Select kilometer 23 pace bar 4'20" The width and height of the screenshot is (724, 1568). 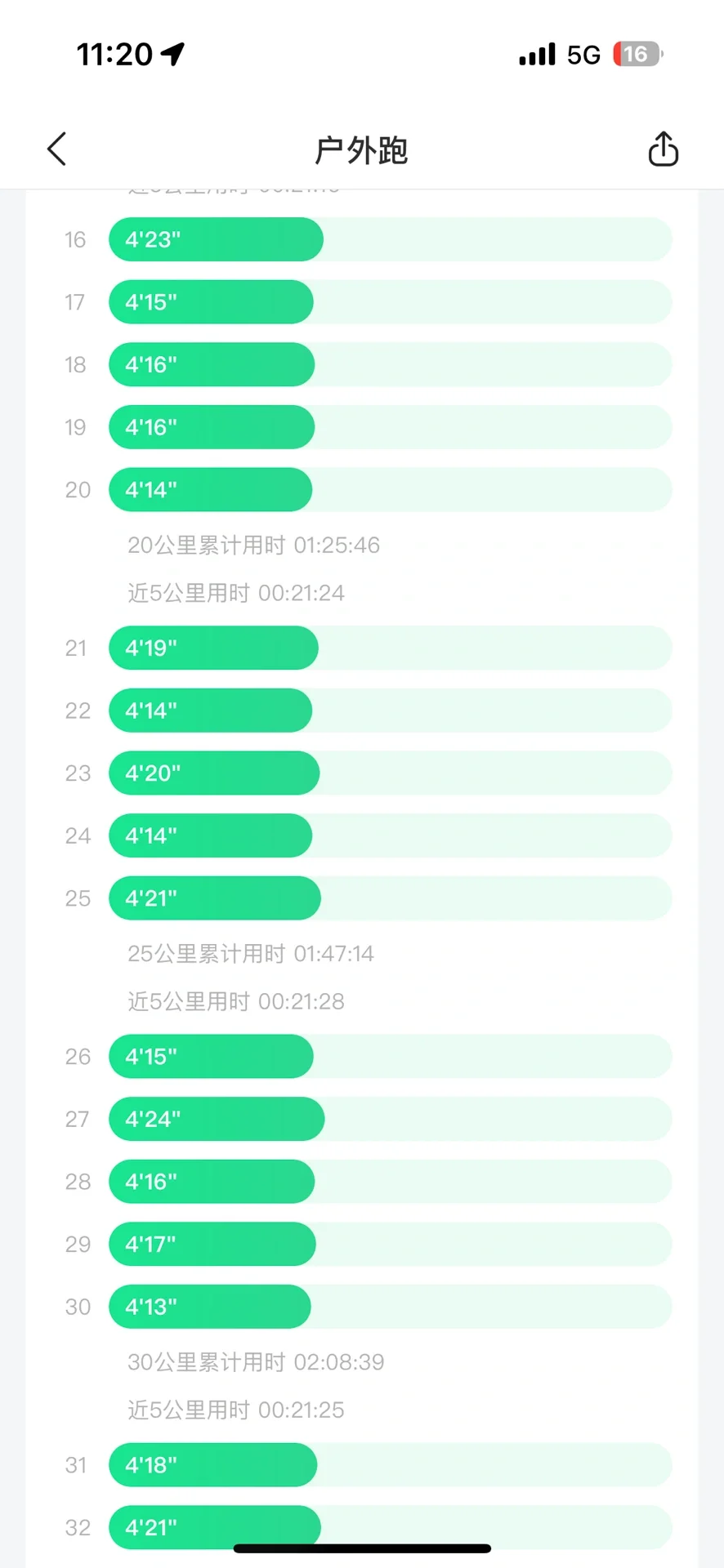pyautogui.click(x=214, y=773)
